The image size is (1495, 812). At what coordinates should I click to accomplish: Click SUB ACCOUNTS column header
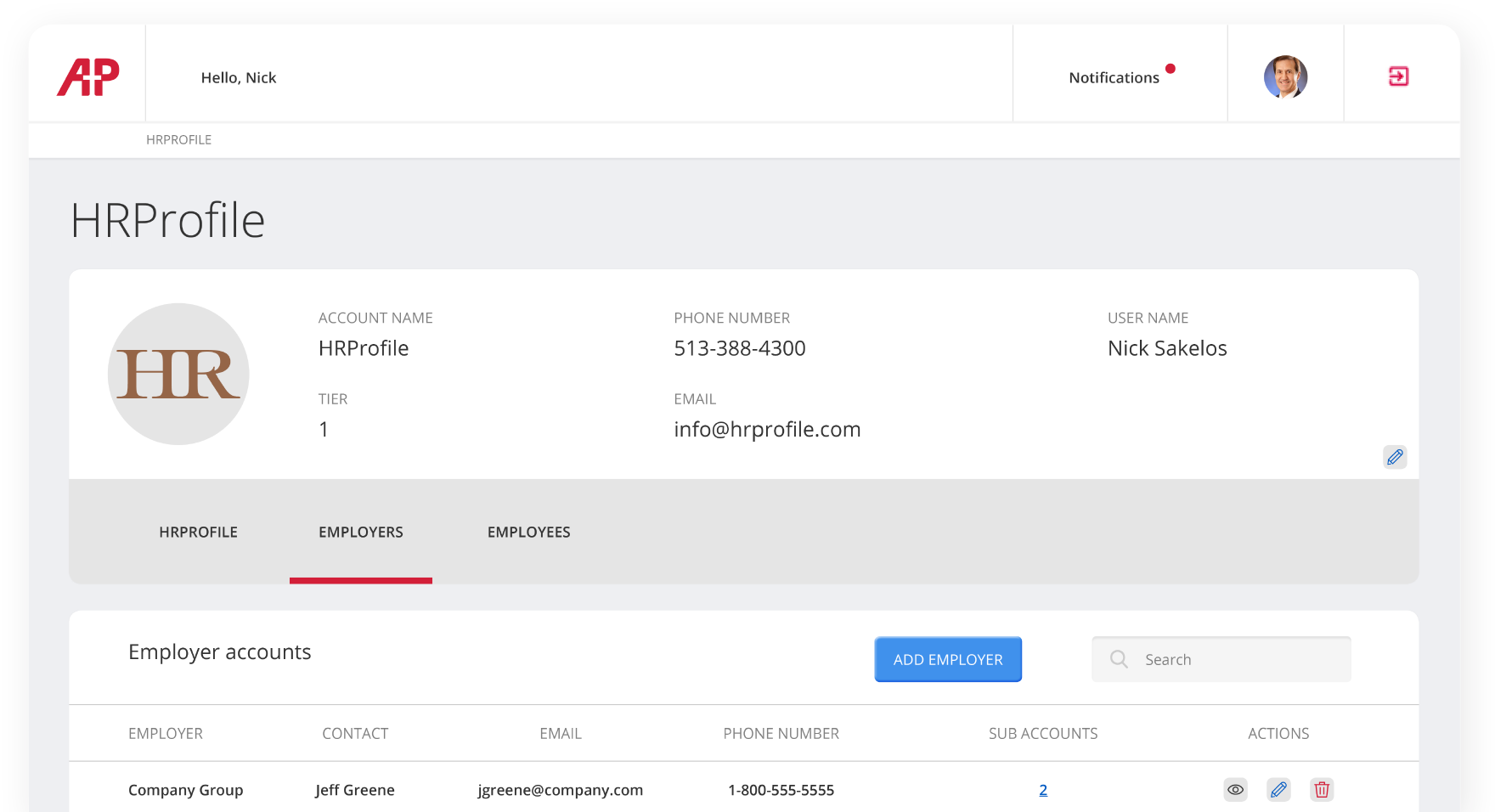[1043, 733]
